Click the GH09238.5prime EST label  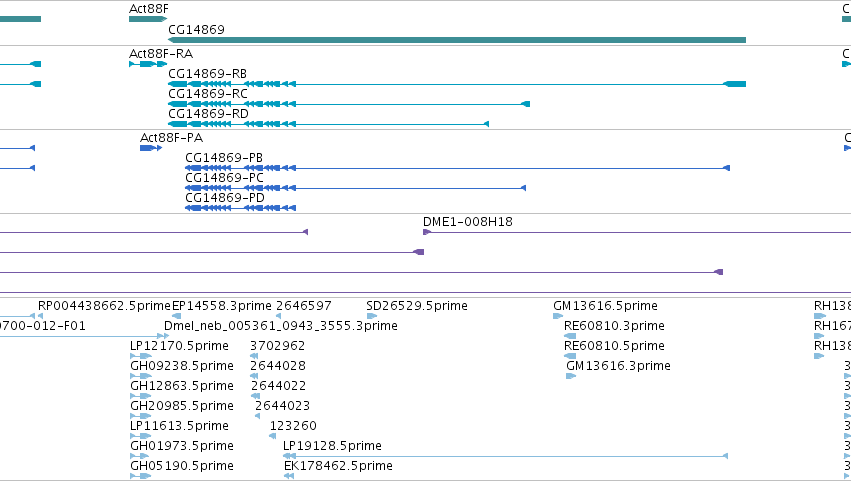182,366
